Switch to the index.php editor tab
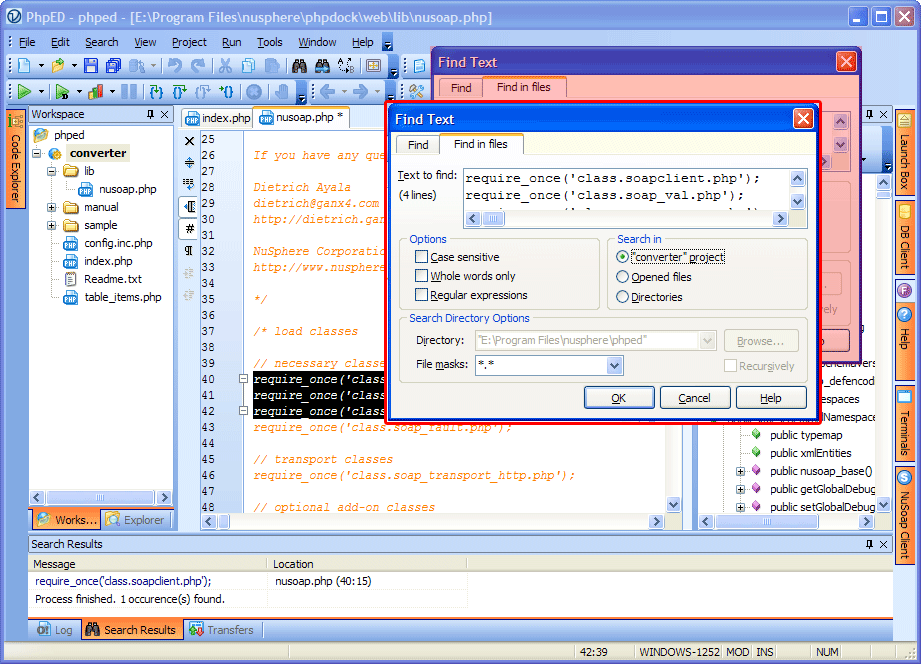 click(x=217, y=118)
